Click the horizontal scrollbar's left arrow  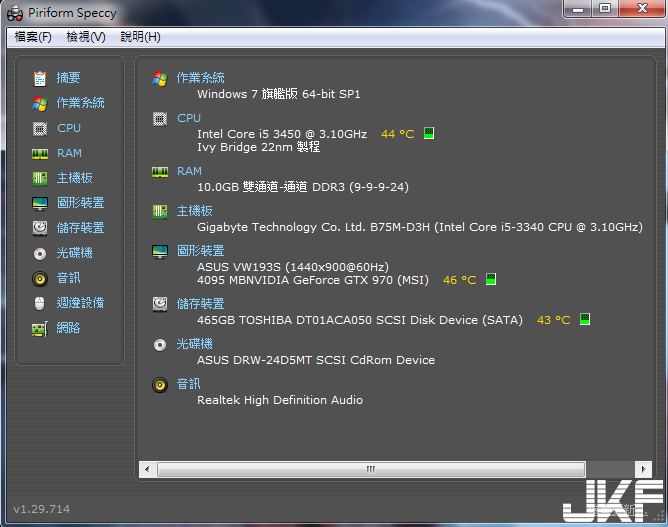point(147,468)
